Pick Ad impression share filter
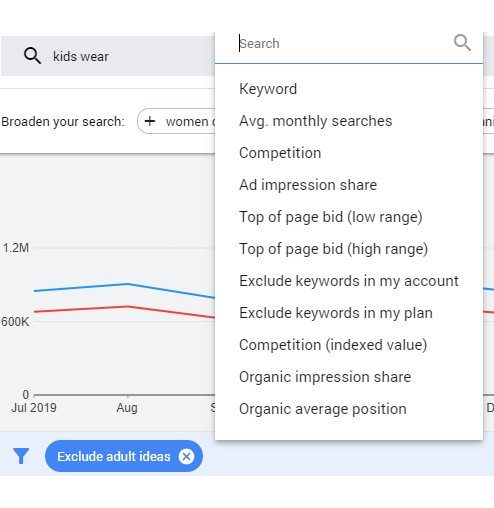 click(x=349, y=185)
